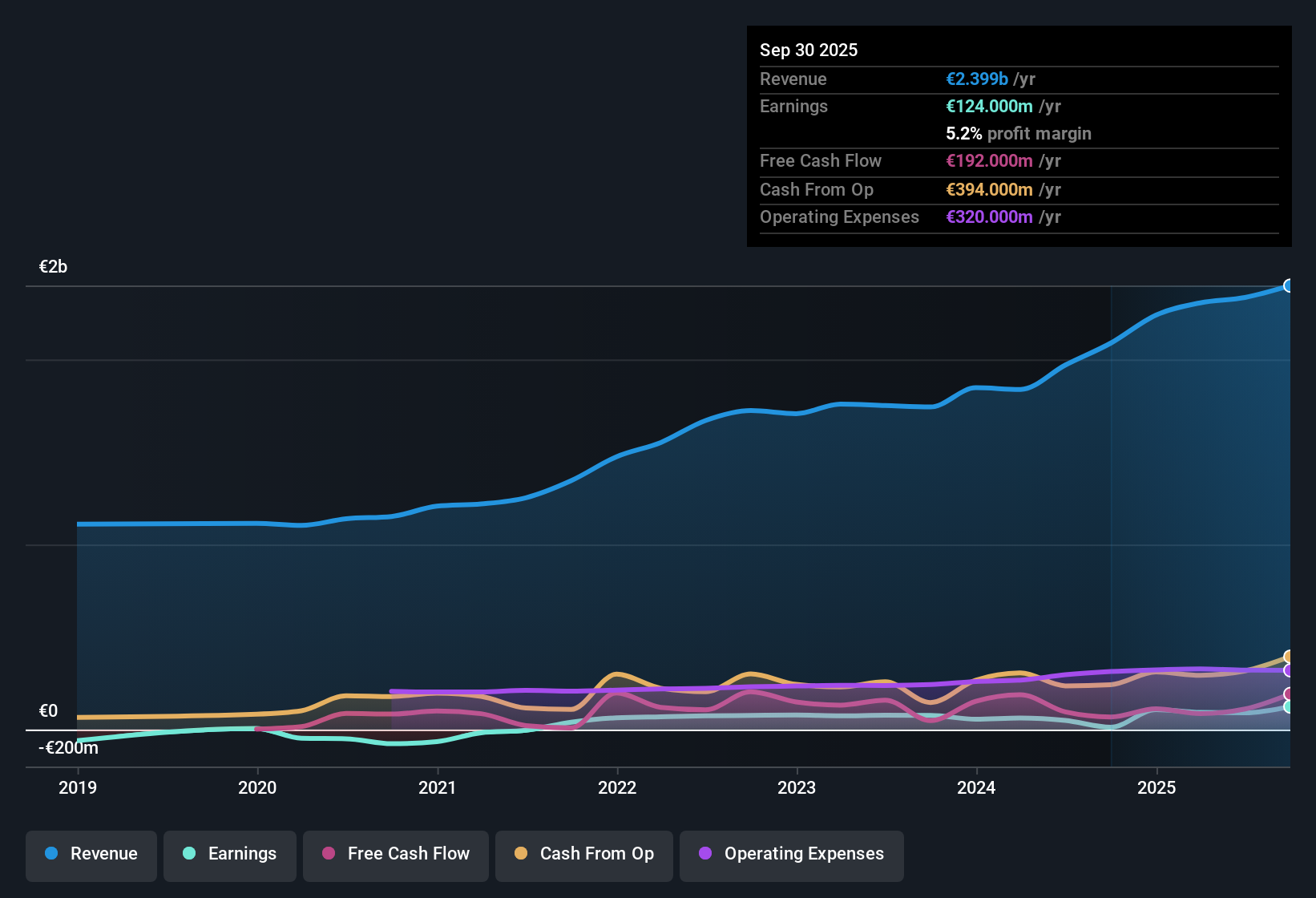The height and width of the screenshot is (898, 1316).
Task: Toggle the Earnings series visibility
Action: click(x=230, y=854)
